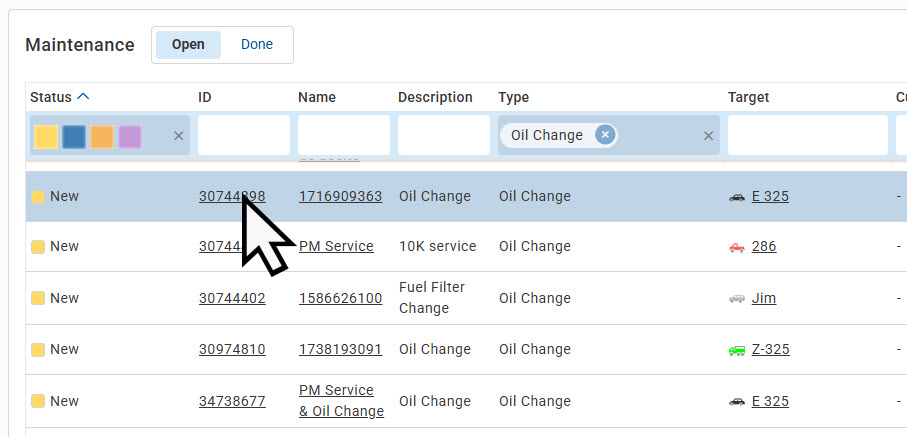Open maintenance ID 34738677
The image size is (907, 437).
[x=232, y=401]
